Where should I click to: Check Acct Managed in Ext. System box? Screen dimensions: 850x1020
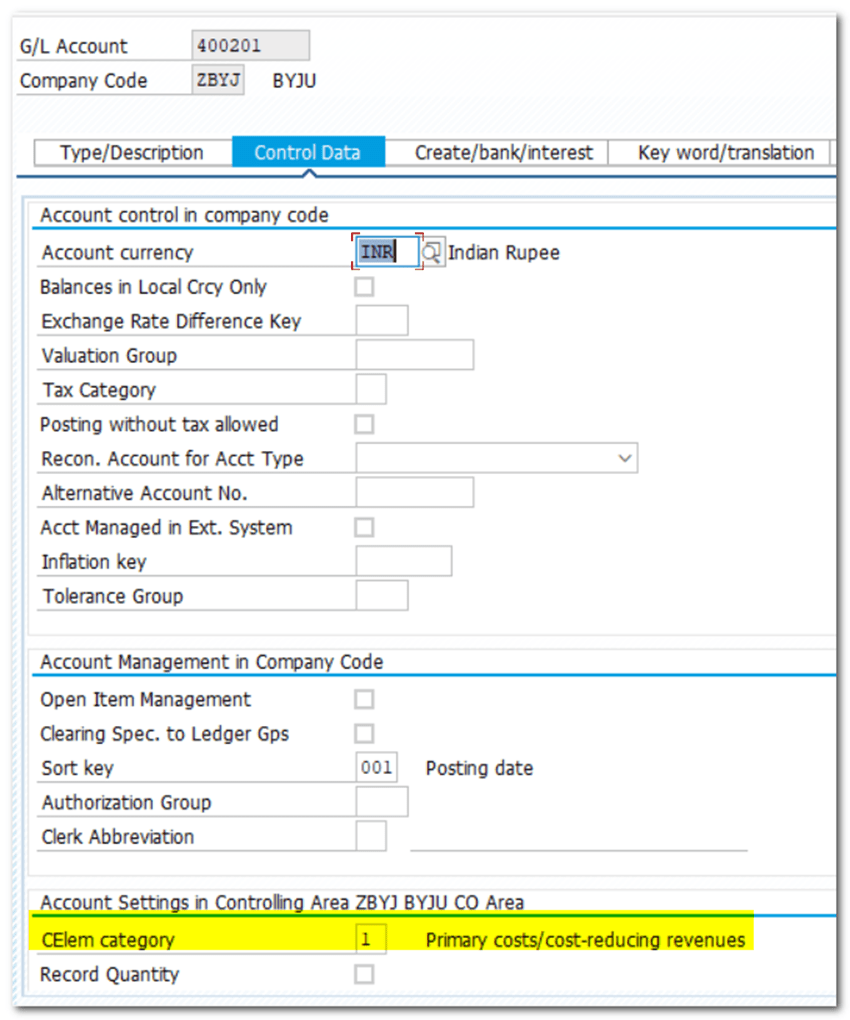(365, 528)
